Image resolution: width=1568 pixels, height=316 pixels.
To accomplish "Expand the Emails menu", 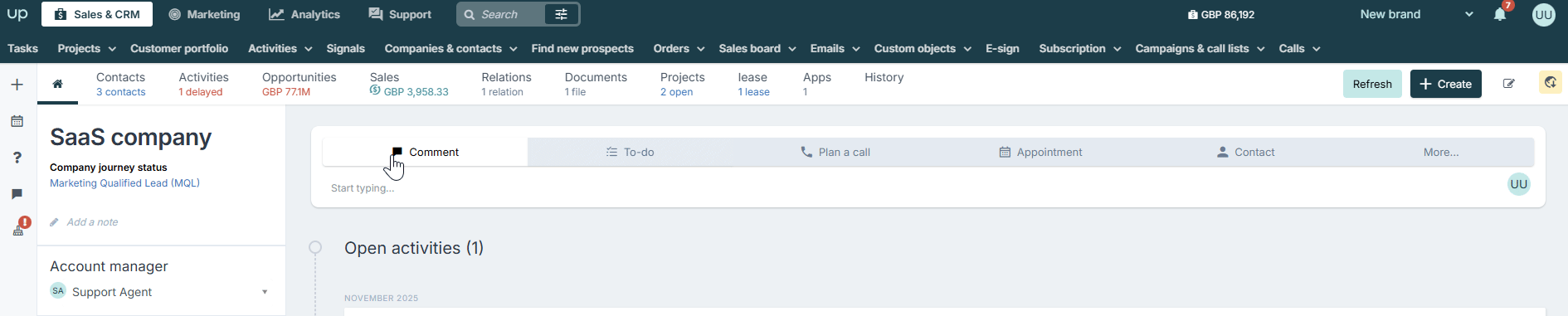I will [835, 49].
